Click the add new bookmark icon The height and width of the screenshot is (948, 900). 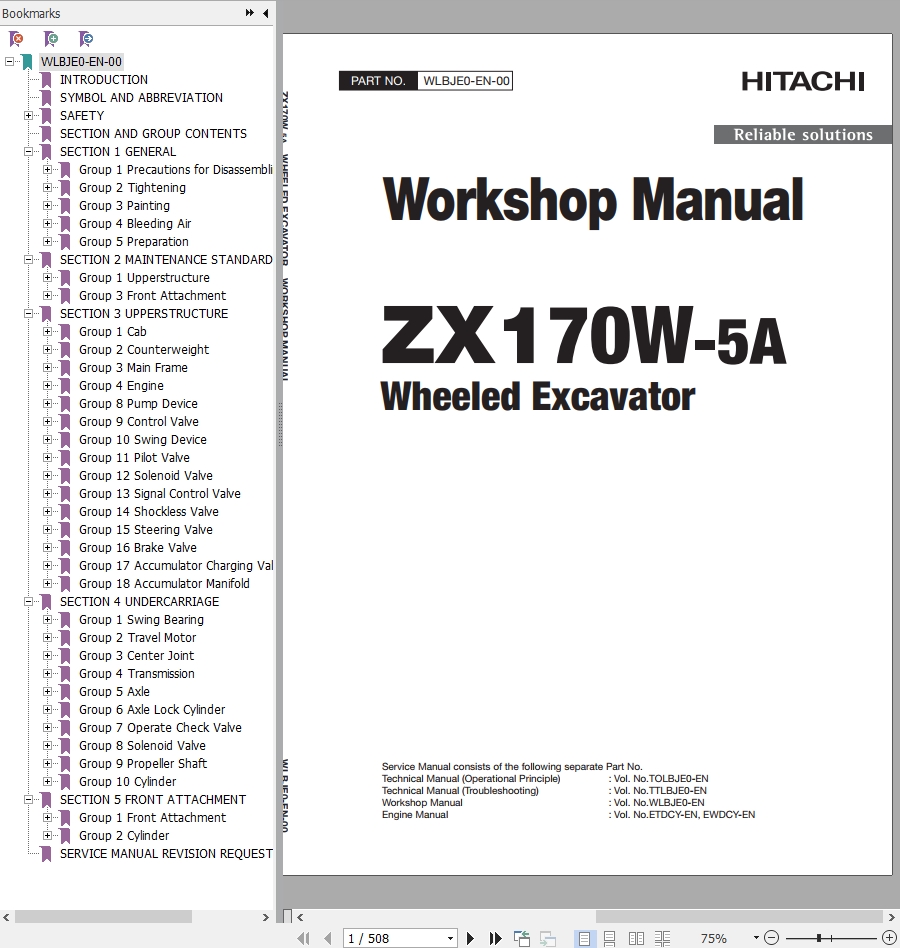coord(51,39)
